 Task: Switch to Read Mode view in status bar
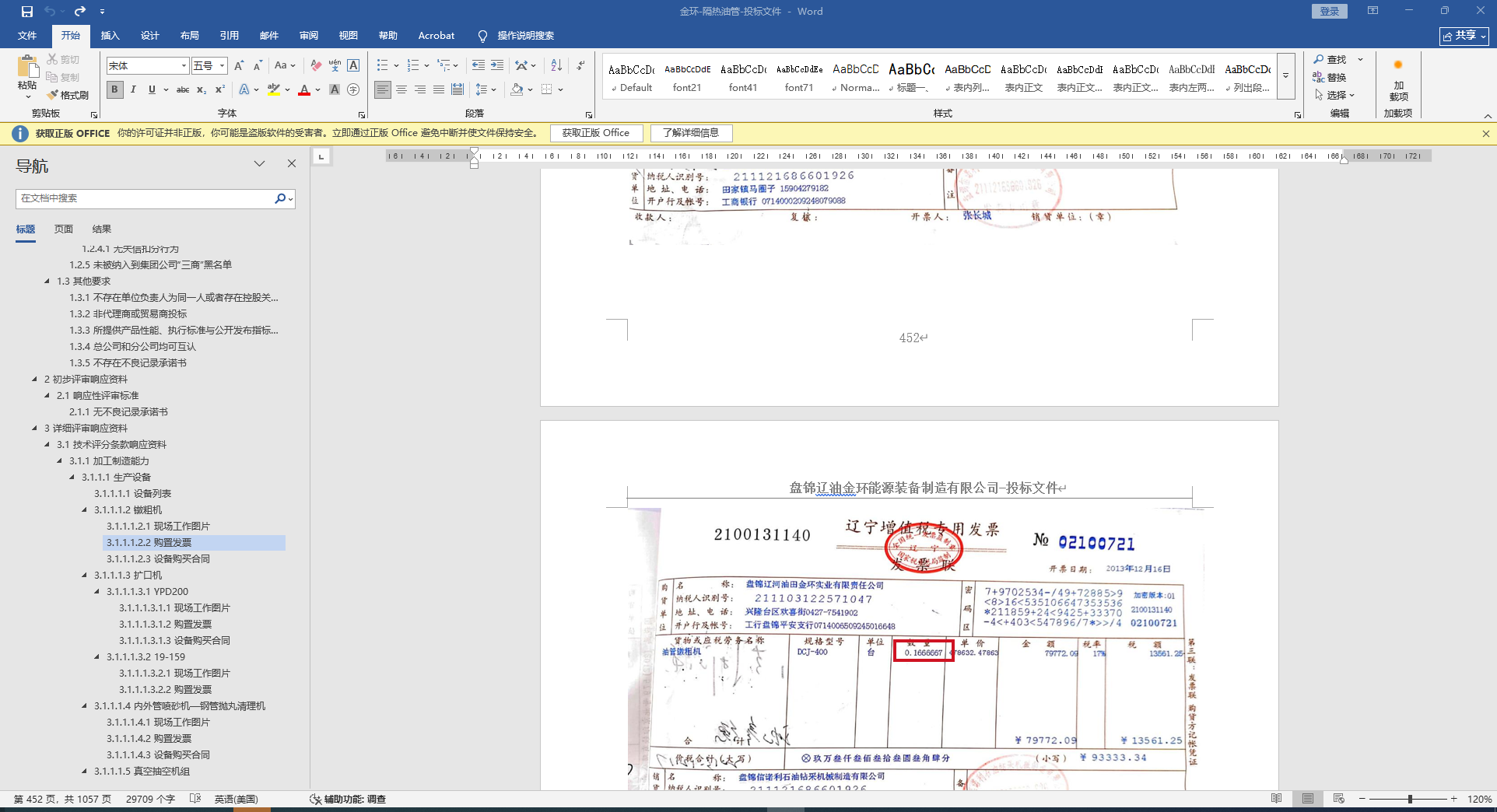click(x=1276, y=799)
